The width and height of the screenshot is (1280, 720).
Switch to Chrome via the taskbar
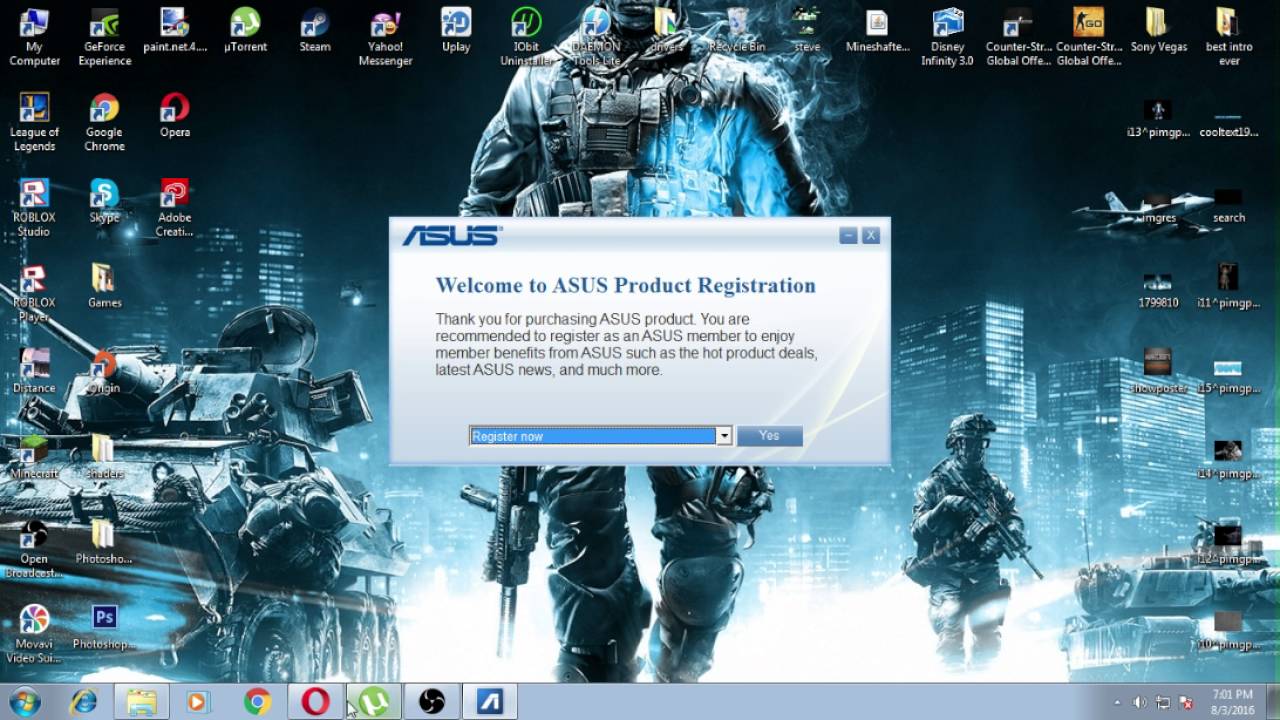click(257, 702)
